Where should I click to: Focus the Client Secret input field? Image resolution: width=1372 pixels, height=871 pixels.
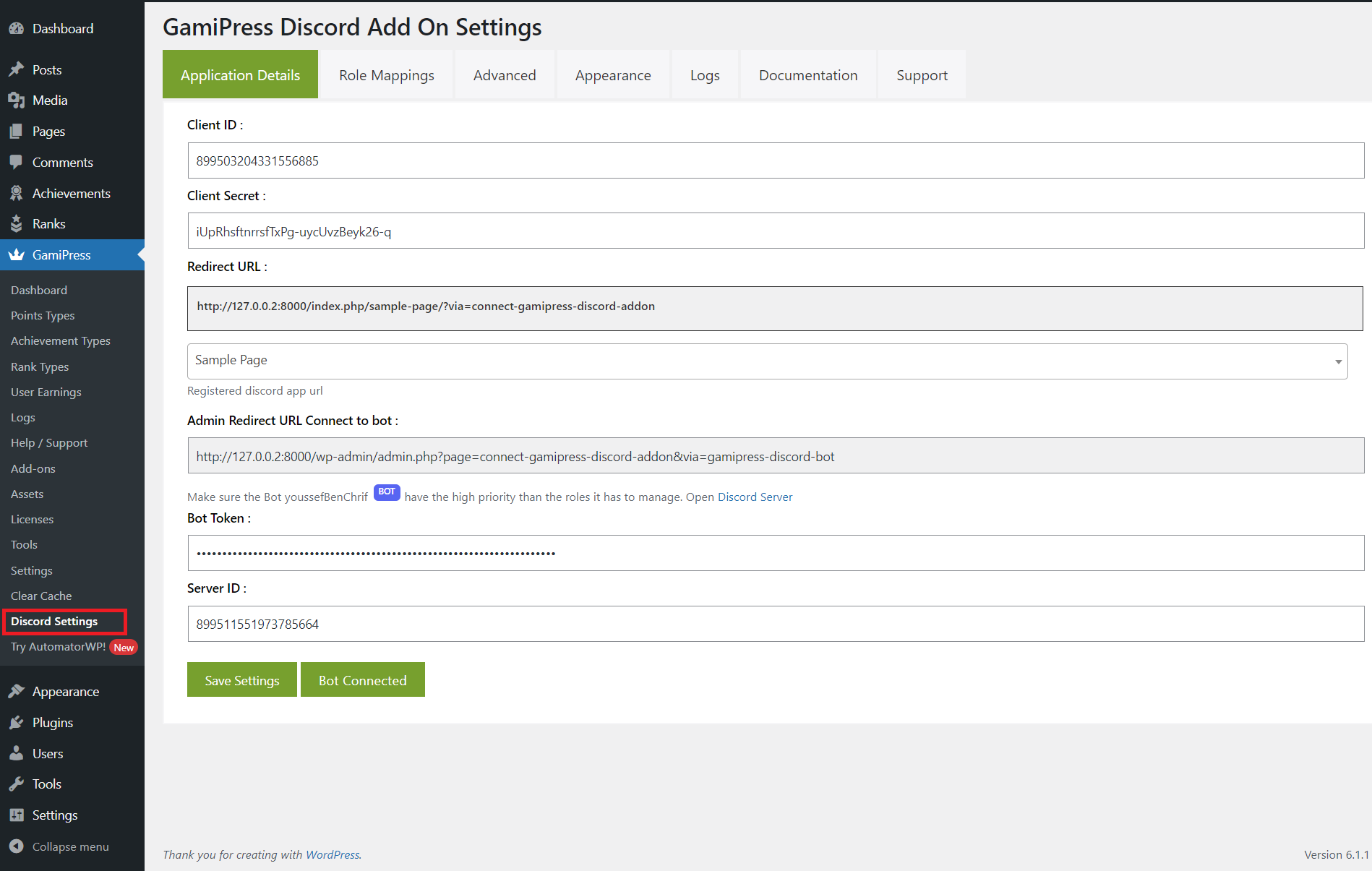[776, 231]
